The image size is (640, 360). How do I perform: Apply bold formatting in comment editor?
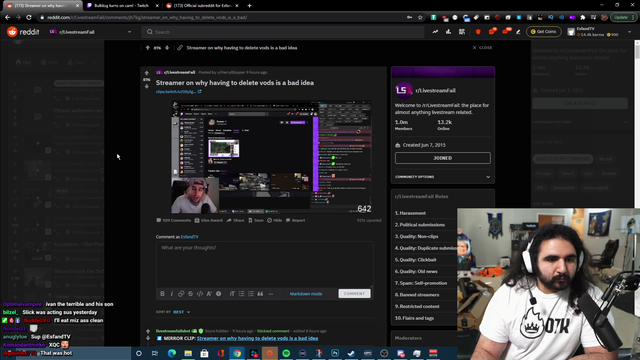pyautogui.click(x=162, y=294)
